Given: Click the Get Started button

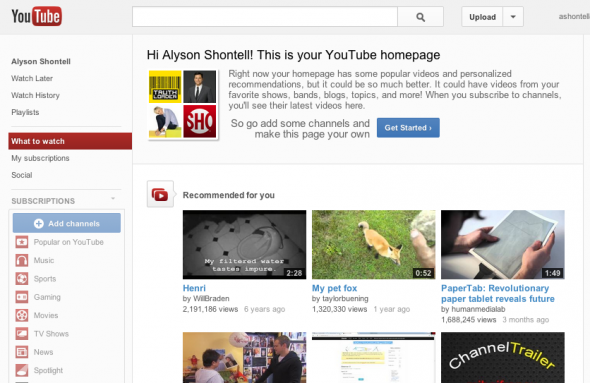Looking at the screenshot, I should (x=408, y=128).
